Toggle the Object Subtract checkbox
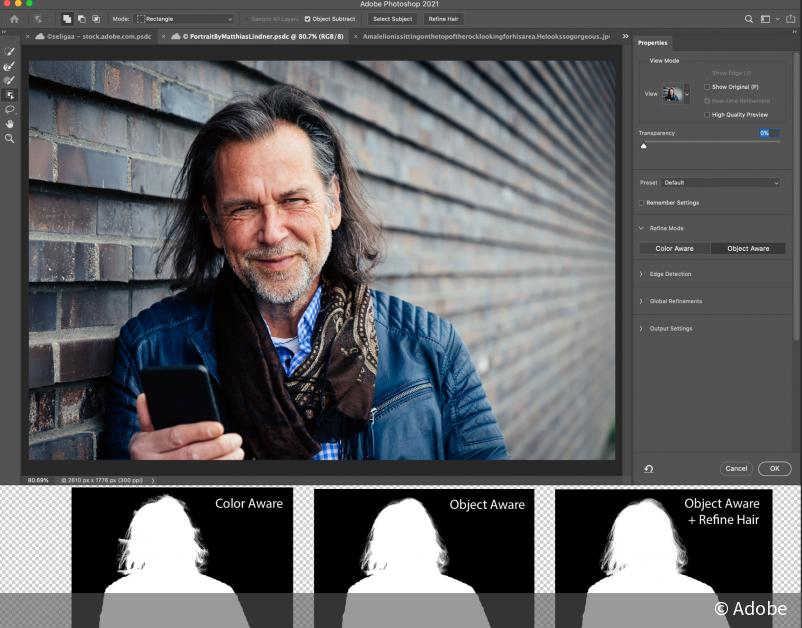This screenshot has width=802, height=628. click(x=307, y=18)
